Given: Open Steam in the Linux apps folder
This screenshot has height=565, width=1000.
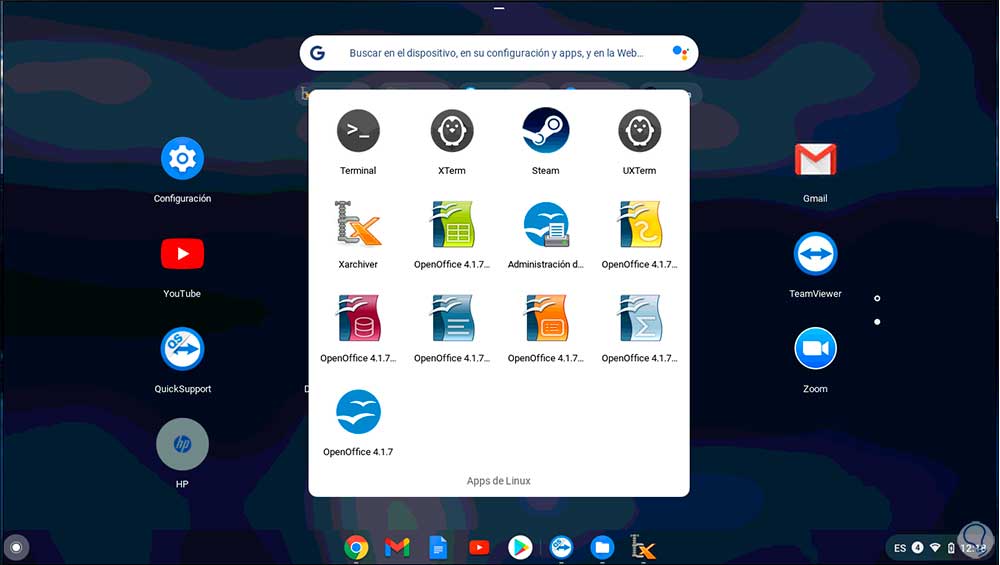Looking at the screenshot, I should (545, 131).
